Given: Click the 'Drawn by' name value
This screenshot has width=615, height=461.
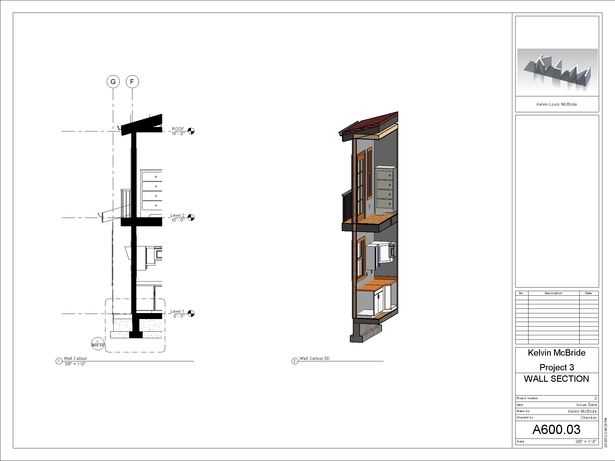Looking at the screenshot, I should click(x=582, y=411).
